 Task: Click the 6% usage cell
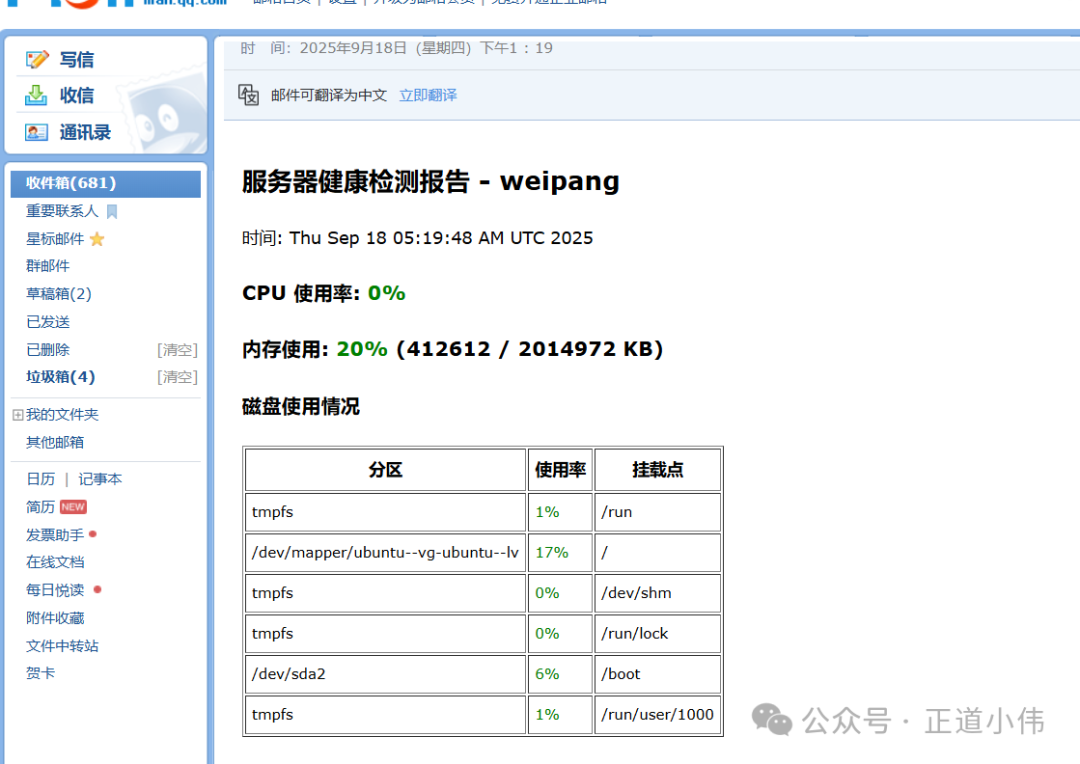(x=560, y=674)
